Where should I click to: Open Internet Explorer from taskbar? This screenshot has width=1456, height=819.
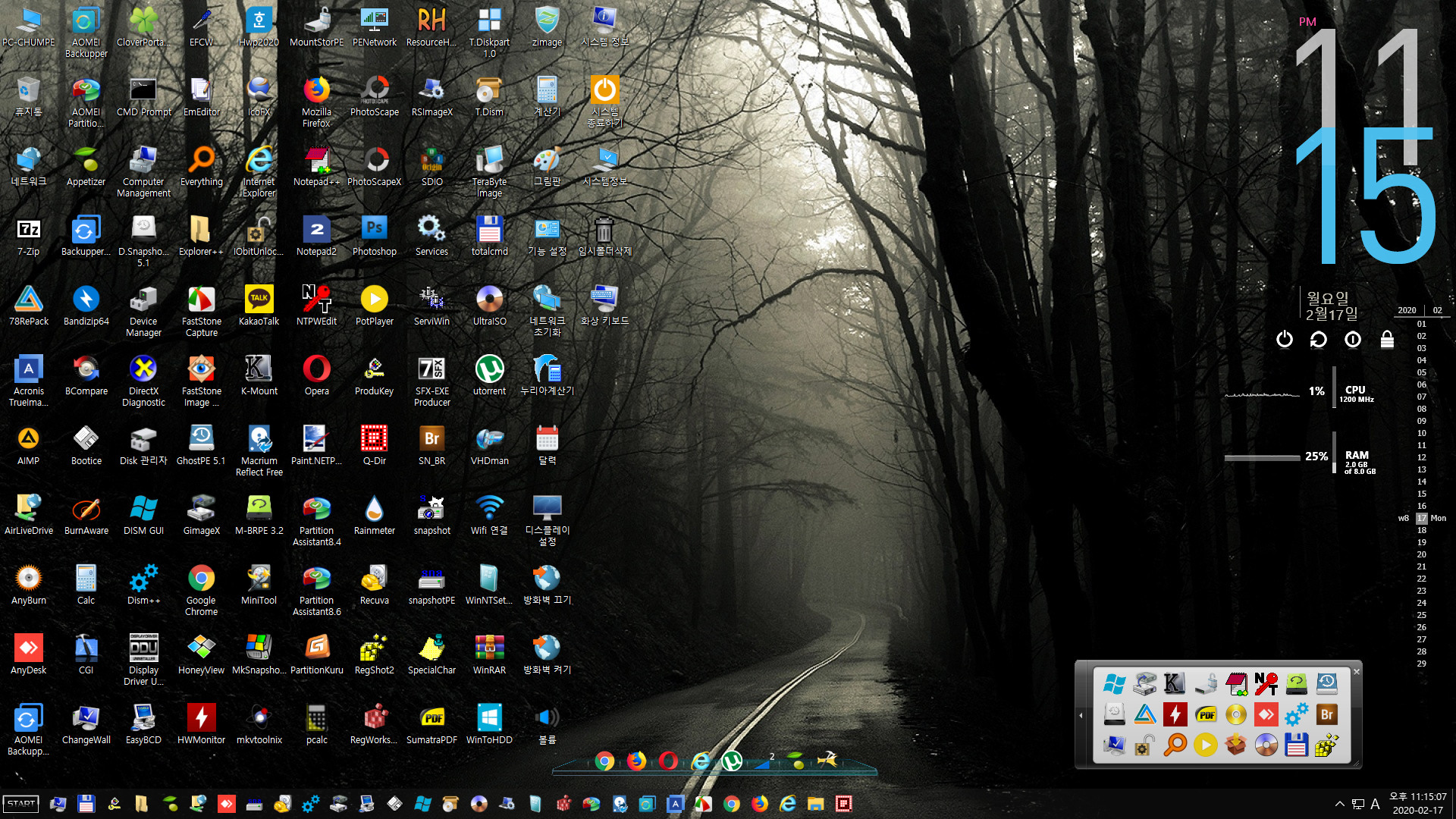click(x=788, y=804)
